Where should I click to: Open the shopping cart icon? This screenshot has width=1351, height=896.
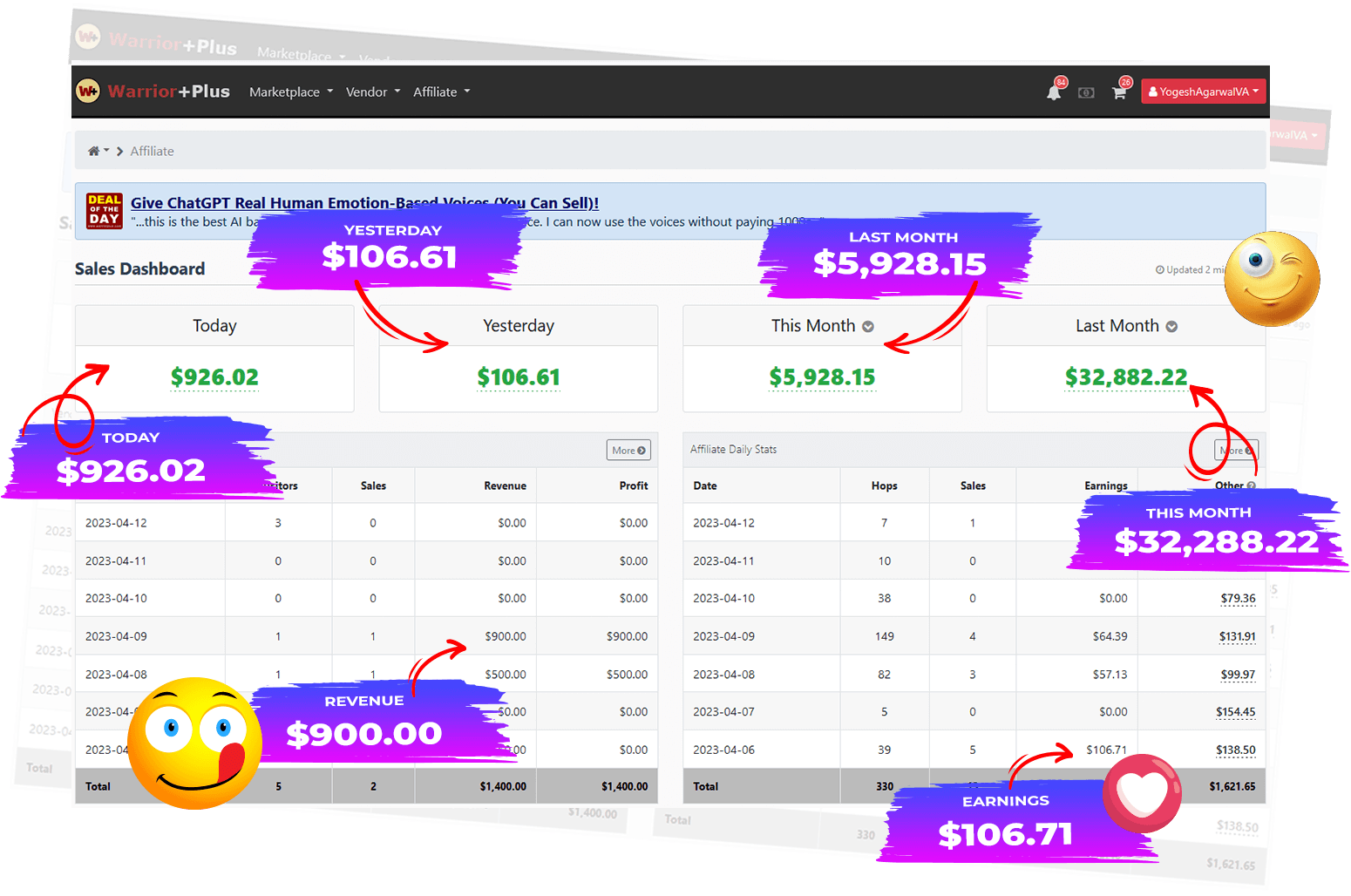tap(1119, 92)
